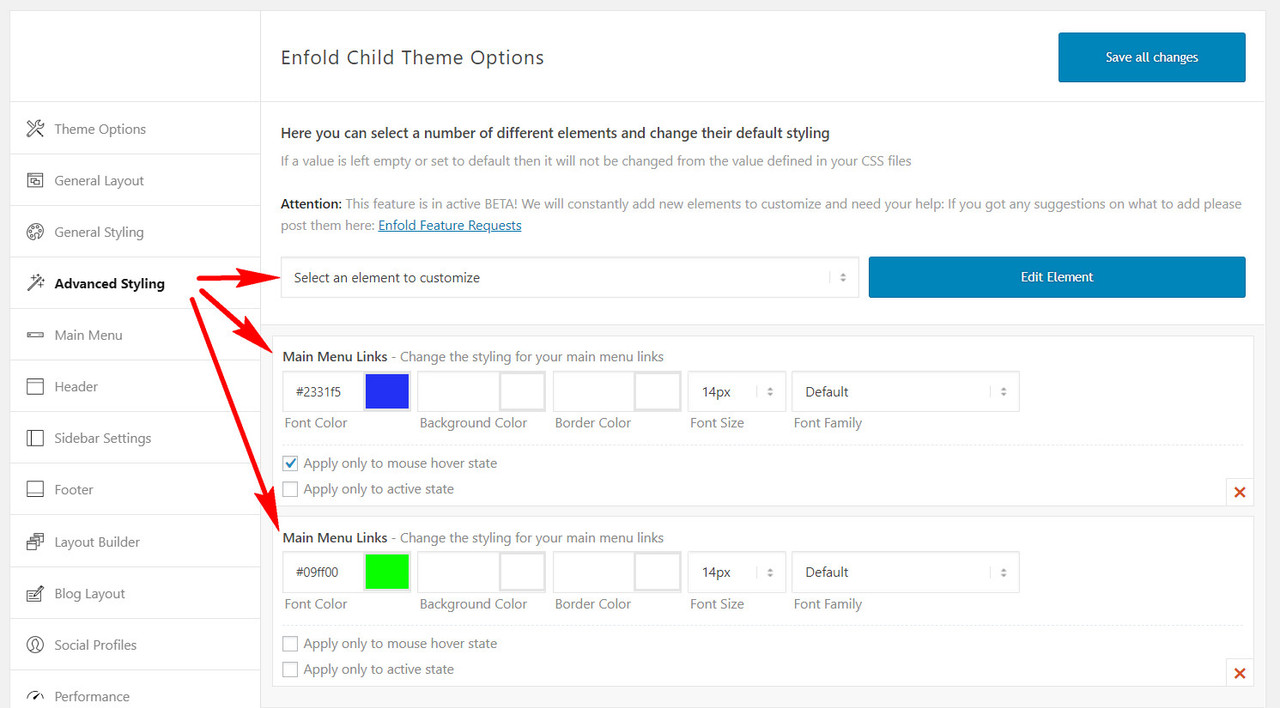The image size is (1280, 708).
Task: Open the Layout Builder tab
Action: point(135,541)
